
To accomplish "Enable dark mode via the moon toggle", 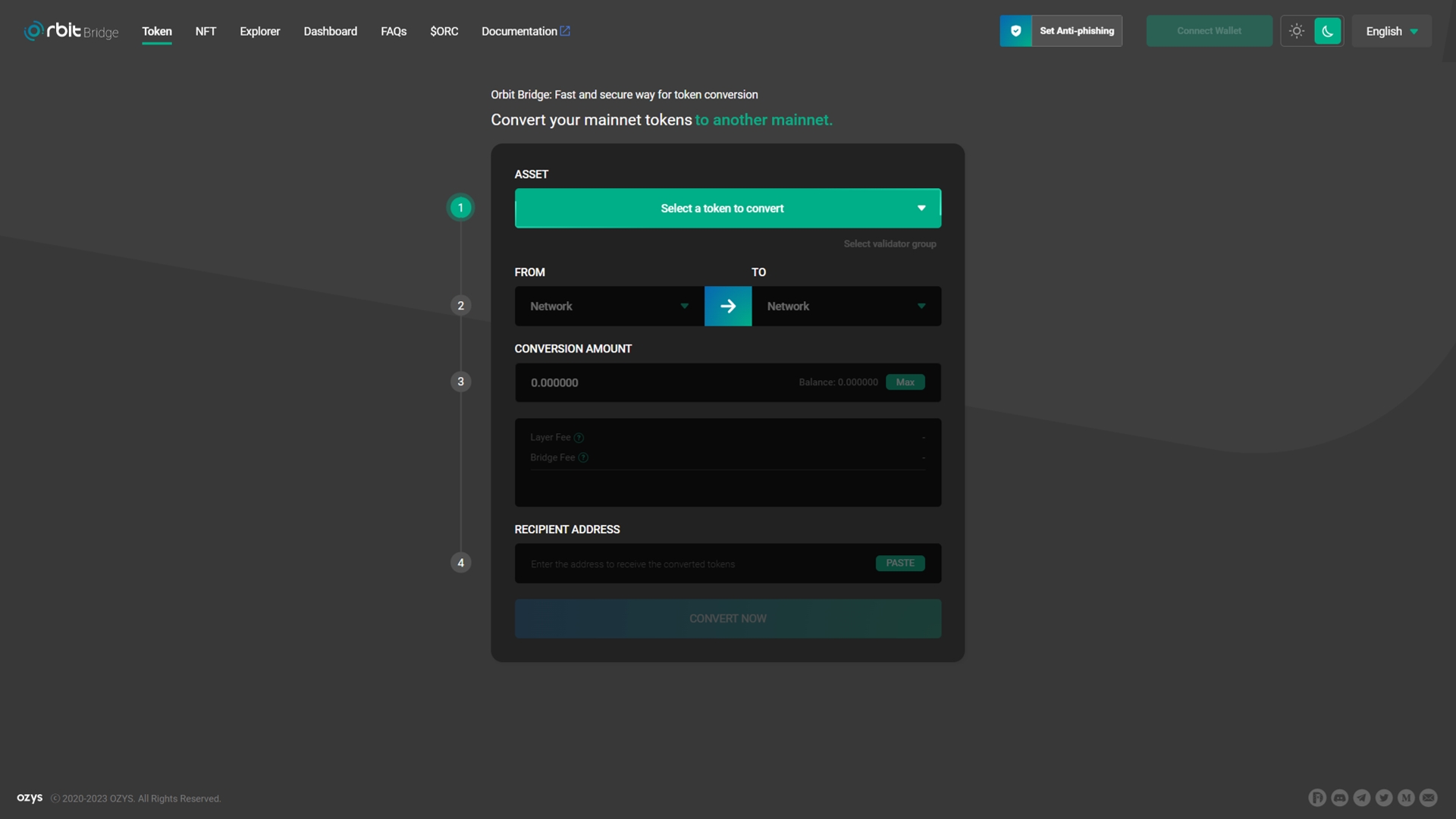I will pos(1327,31).
